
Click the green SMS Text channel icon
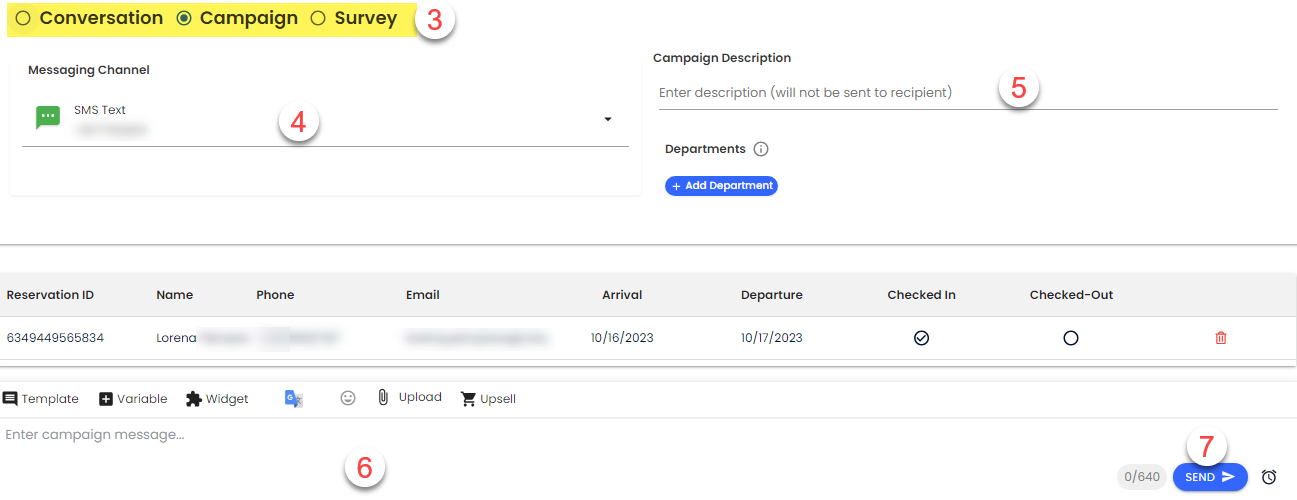(x=48, y=117)
